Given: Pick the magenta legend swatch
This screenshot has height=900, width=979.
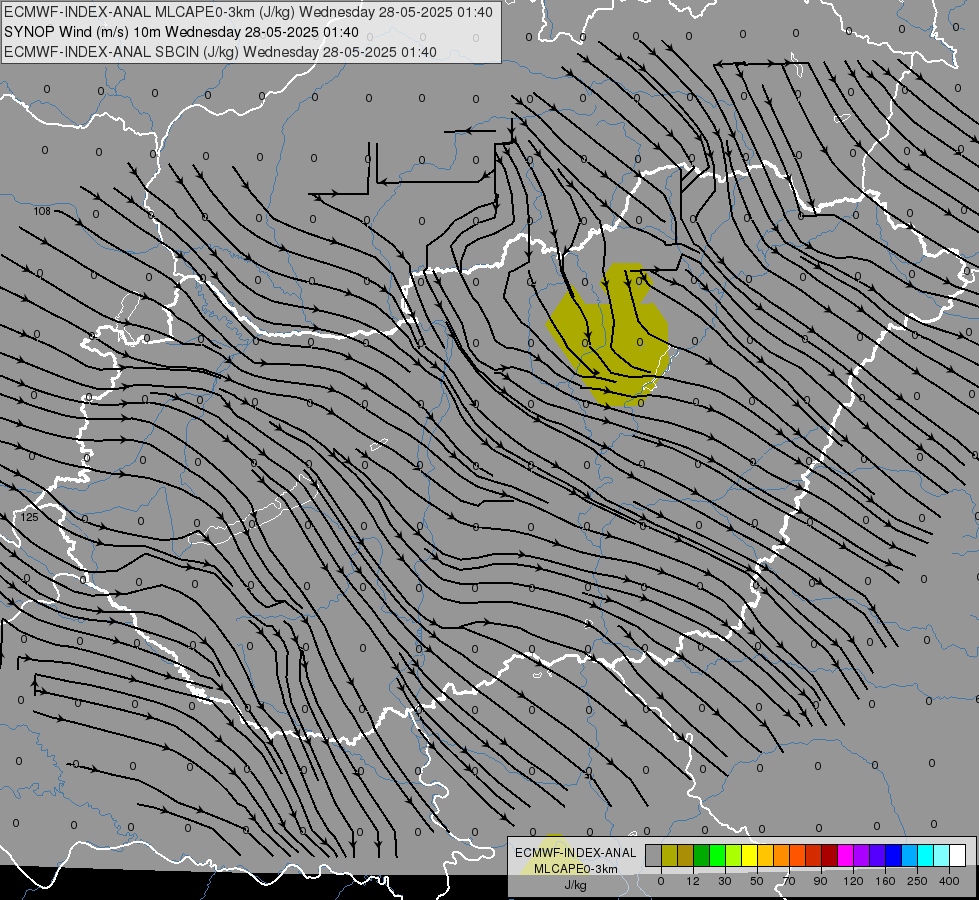Looking at the screenshot, I should tap(845, 855).
